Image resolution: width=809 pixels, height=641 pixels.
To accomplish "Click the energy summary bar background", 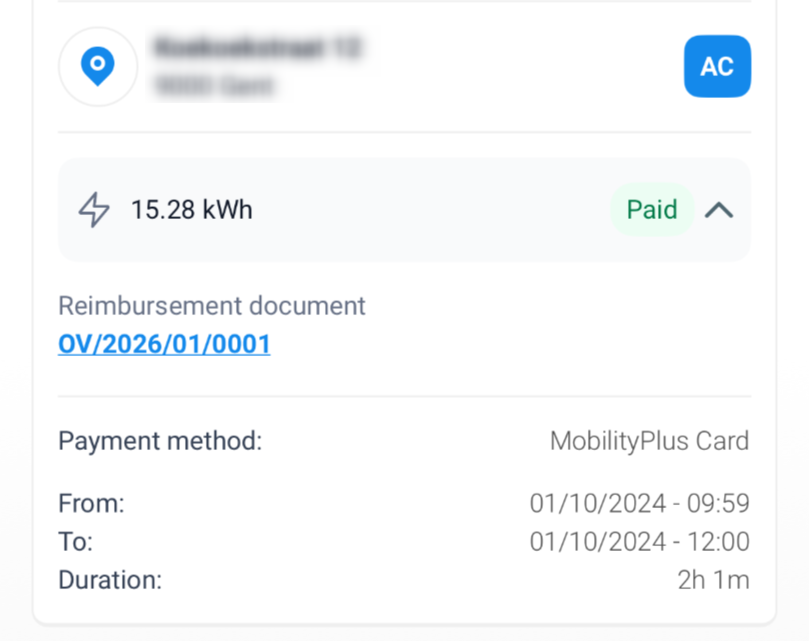I will pos(404,210).
